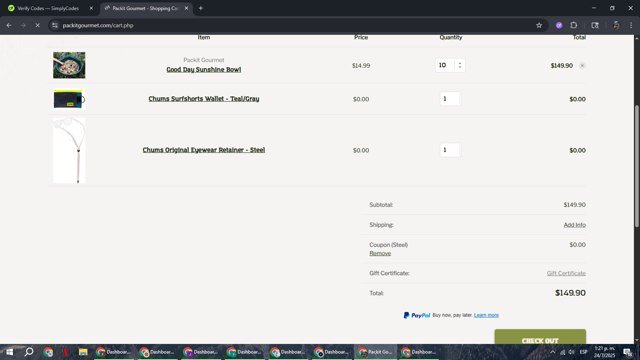Open the Extensions puzzle icon
The width and height of the screenshot is (640, 360).
[573, 25]
